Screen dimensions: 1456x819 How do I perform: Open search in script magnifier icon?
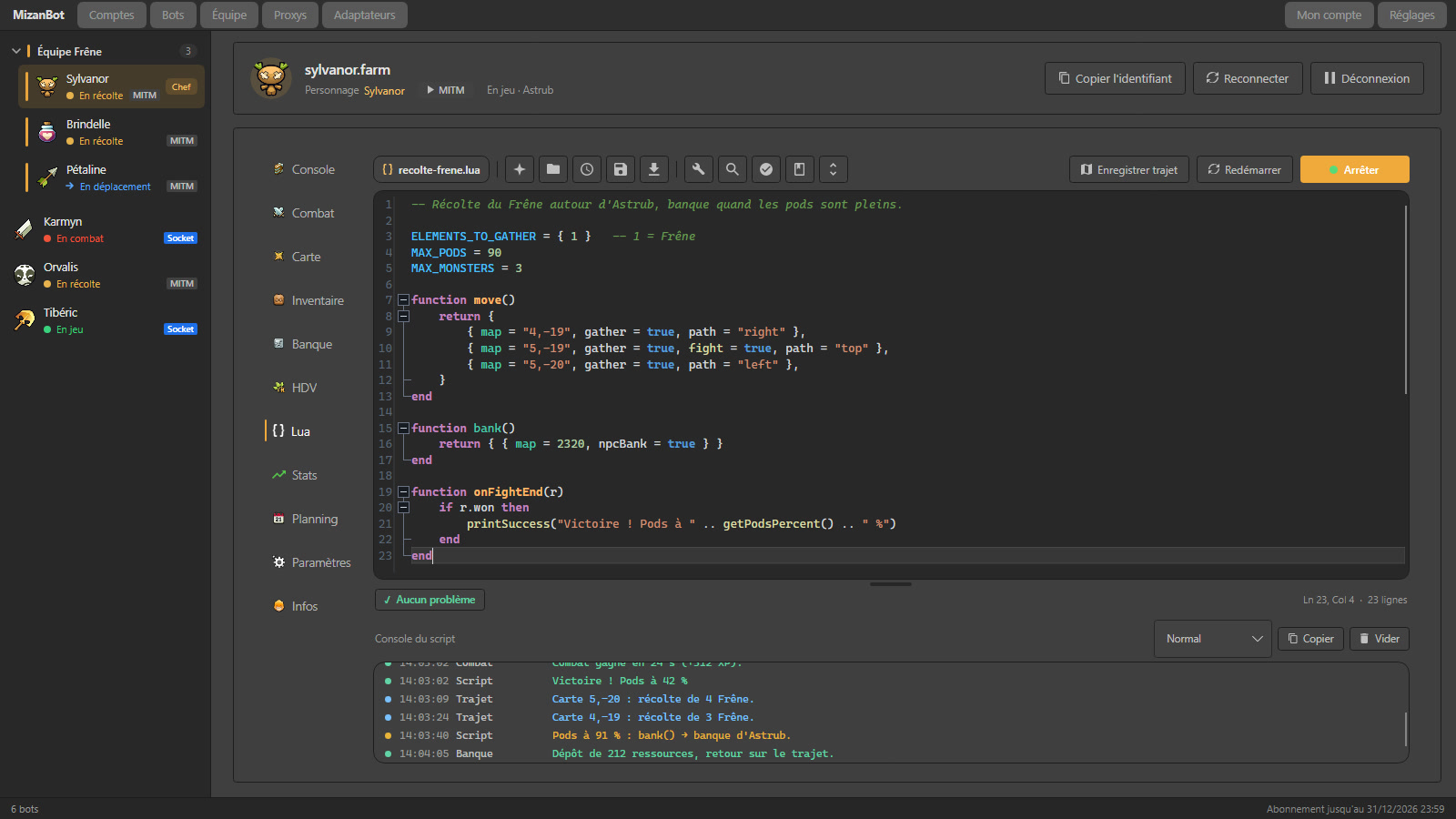pyautogui.click(x=733, y=169)
